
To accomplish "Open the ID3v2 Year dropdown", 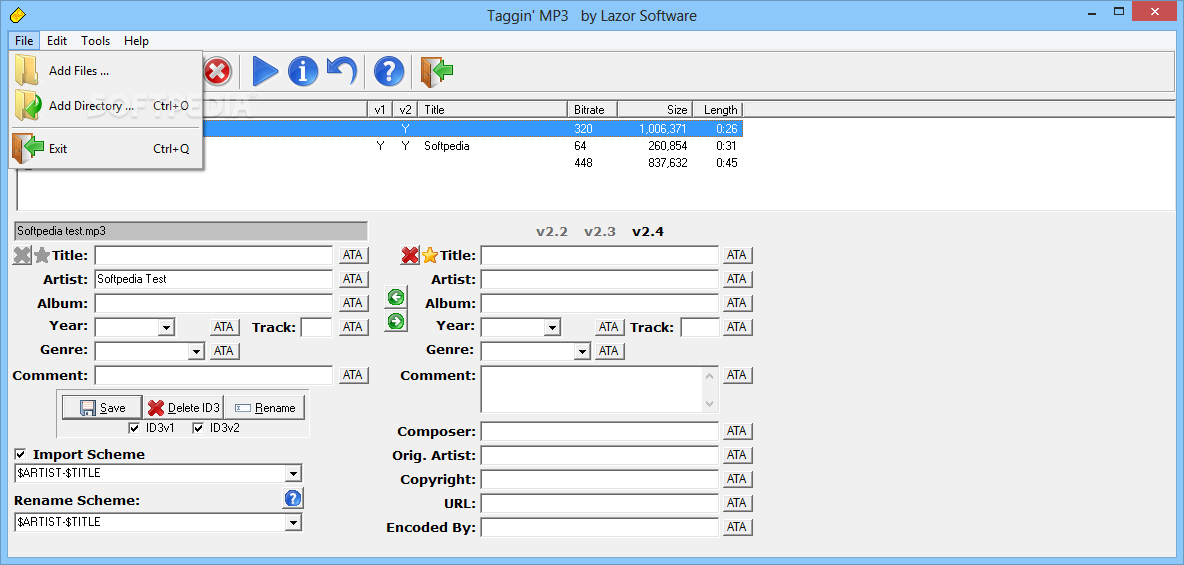I will (552, 327).
